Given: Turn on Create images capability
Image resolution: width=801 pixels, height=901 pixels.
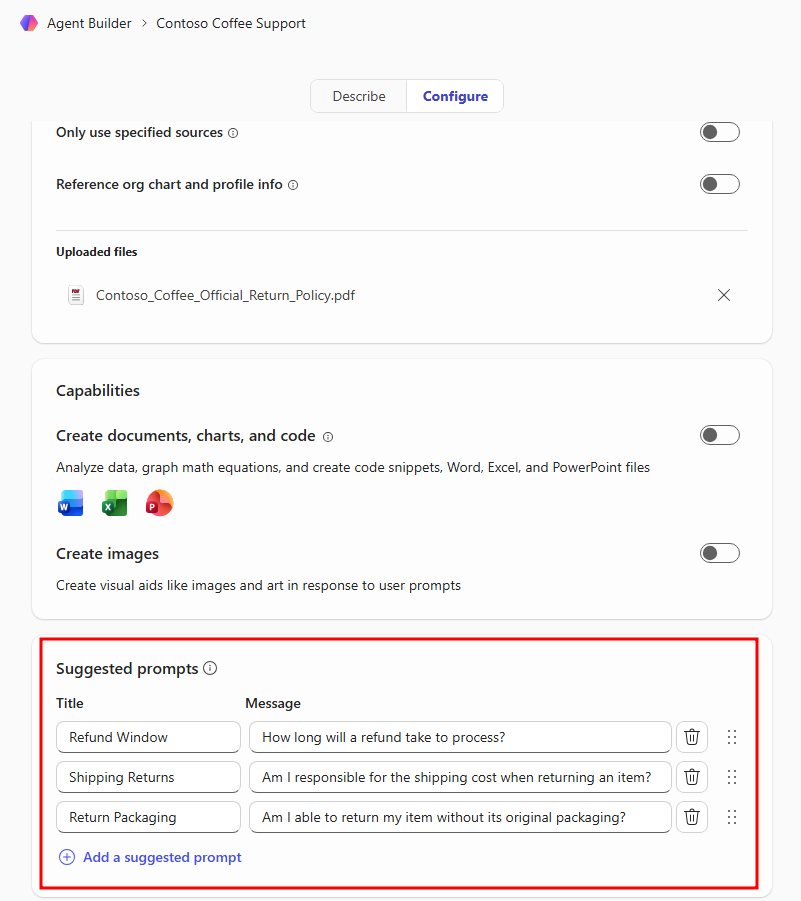Looking at the screenshot, I should coord(719,553).
